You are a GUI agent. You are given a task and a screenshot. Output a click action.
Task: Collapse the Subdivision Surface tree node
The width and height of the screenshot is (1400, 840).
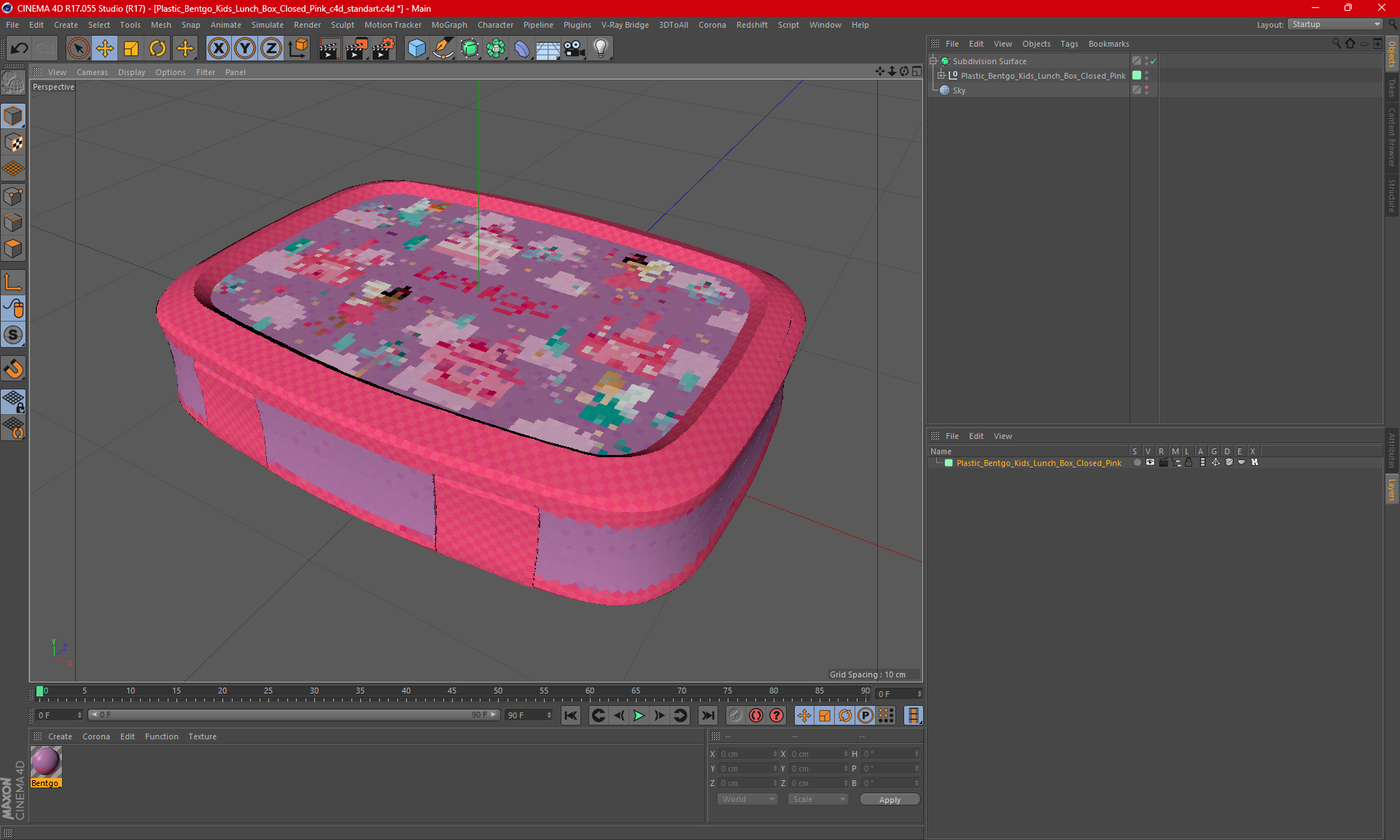click(x=933, y=61)
